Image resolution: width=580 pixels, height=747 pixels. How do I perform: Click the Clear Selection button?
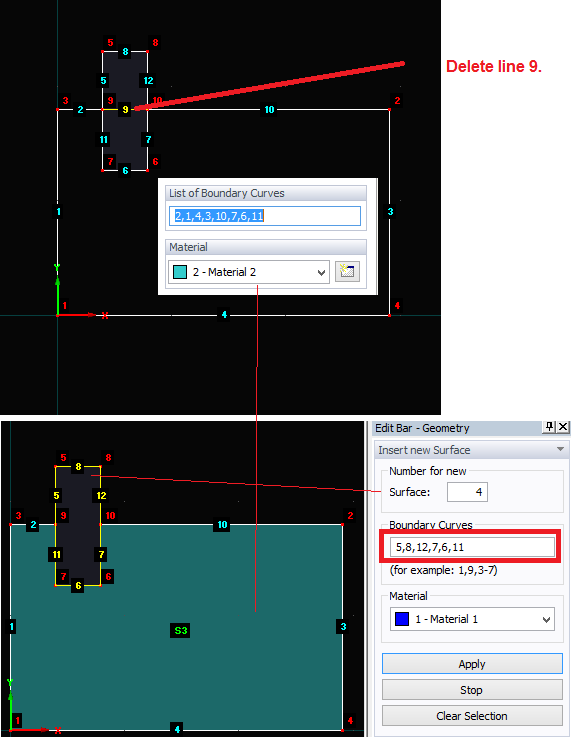pyautogui.click(x=472, y=716)
